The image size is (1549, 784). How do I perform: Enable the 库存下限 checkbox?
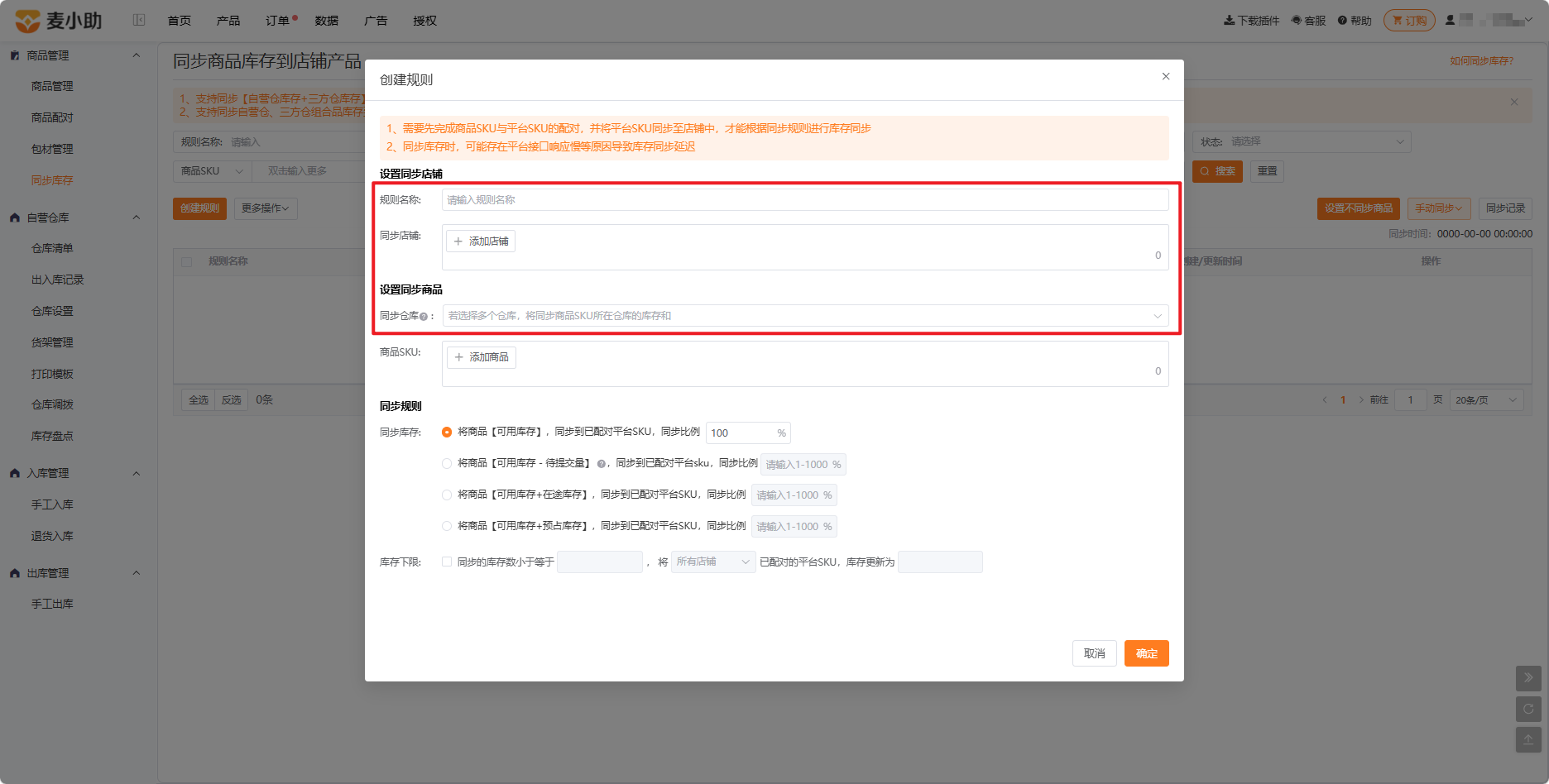(x=447, y=562)
